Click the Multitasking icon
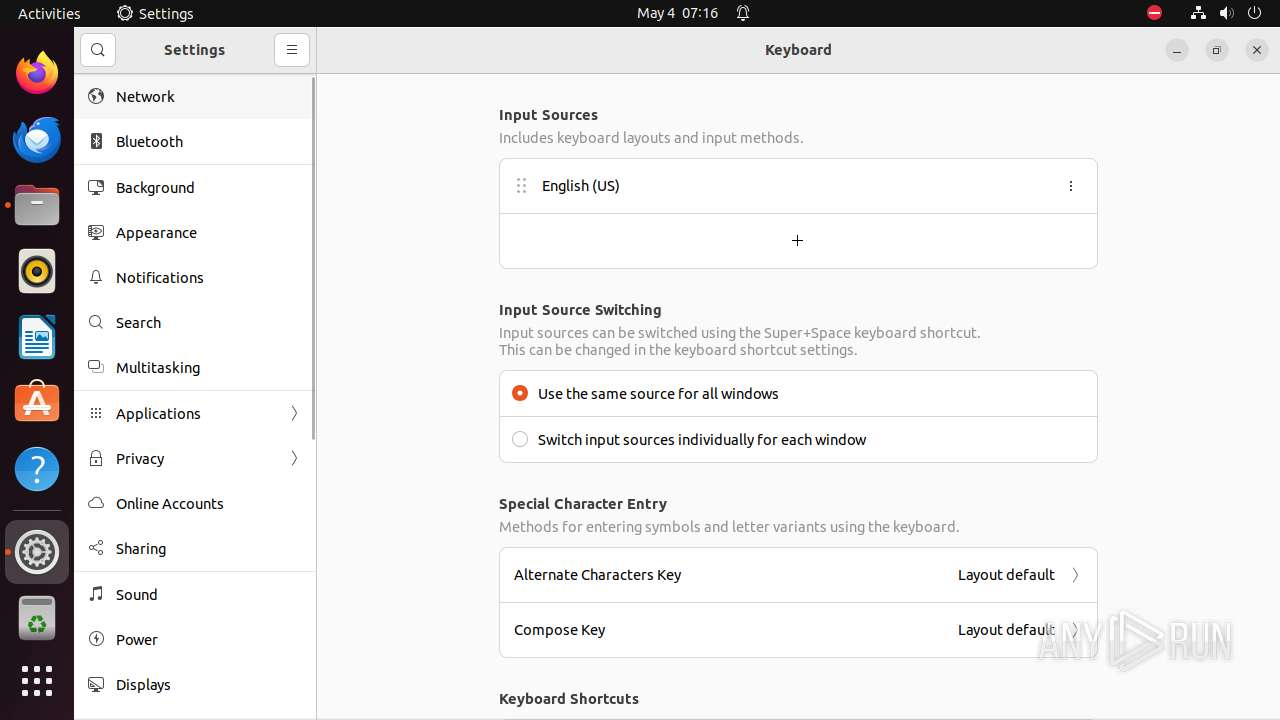This screenshot has height=720, width=1280. [x=96, y=367]
